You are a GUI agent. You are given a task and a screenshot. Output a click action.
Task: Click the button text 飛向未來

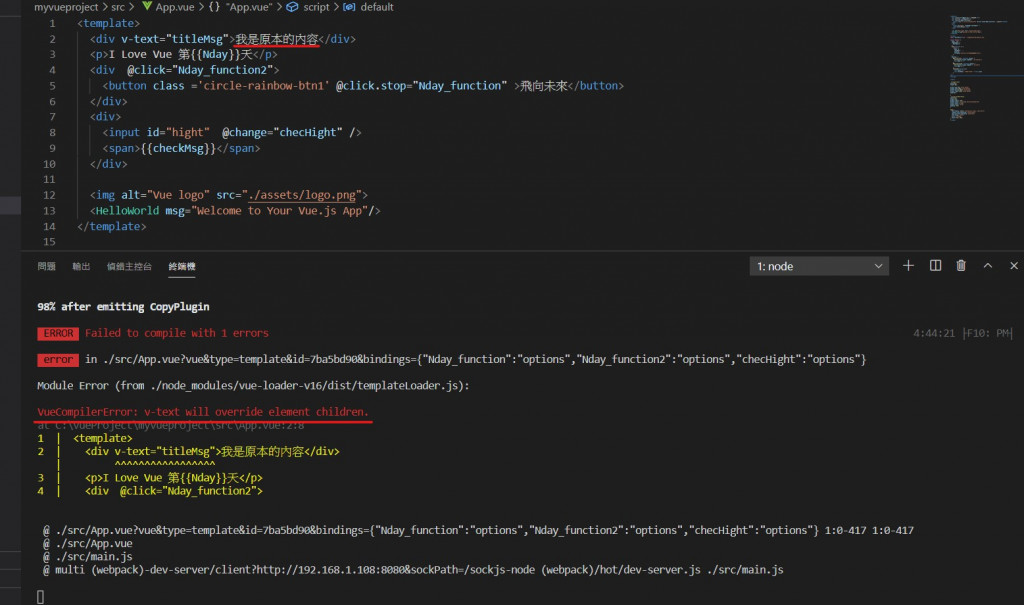click(544, 86)
